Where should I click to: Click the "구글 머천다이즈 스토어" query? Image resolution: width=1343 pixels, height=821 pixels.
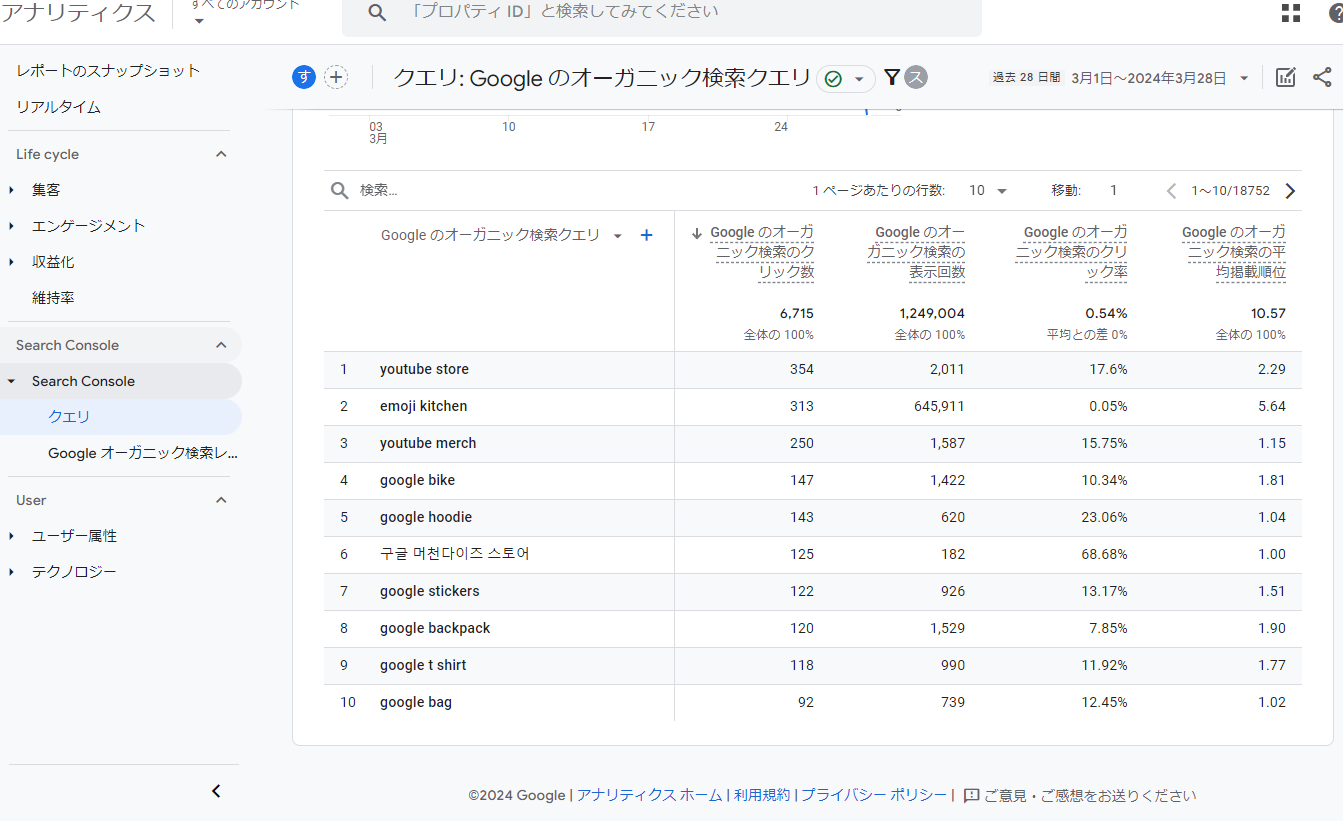455,554
